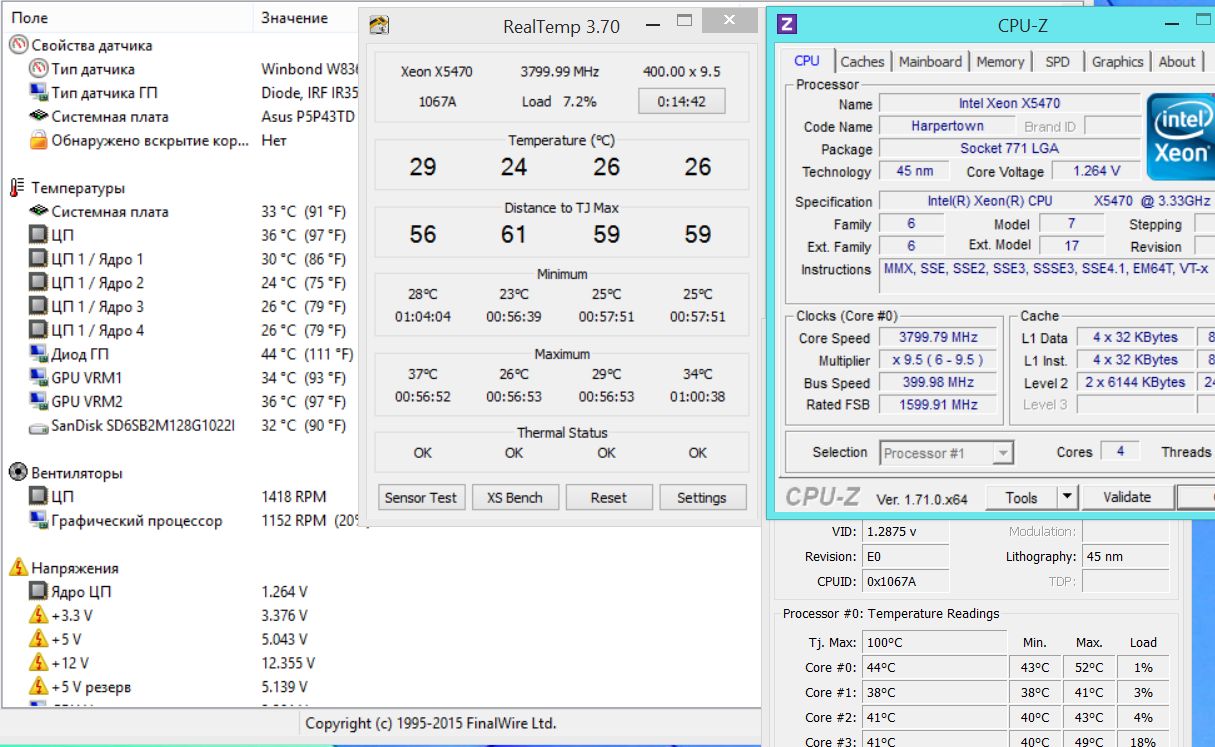The height and width of the screenshot is (747, 1215).
Task: Click the Tools button in CPU-Z
Action: pyautogui.click(x=1021, y=497)
